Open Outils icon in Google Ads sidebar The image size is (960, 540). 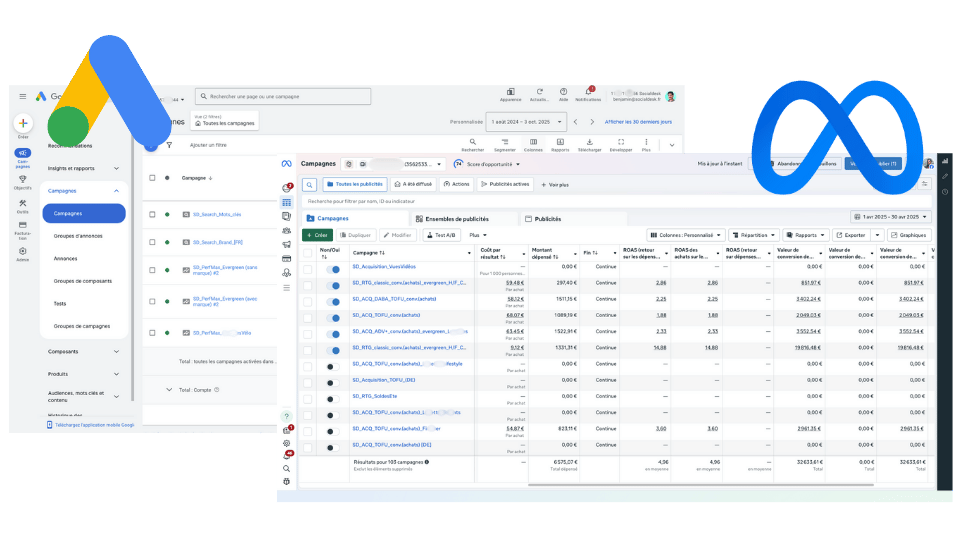point(23,203)
